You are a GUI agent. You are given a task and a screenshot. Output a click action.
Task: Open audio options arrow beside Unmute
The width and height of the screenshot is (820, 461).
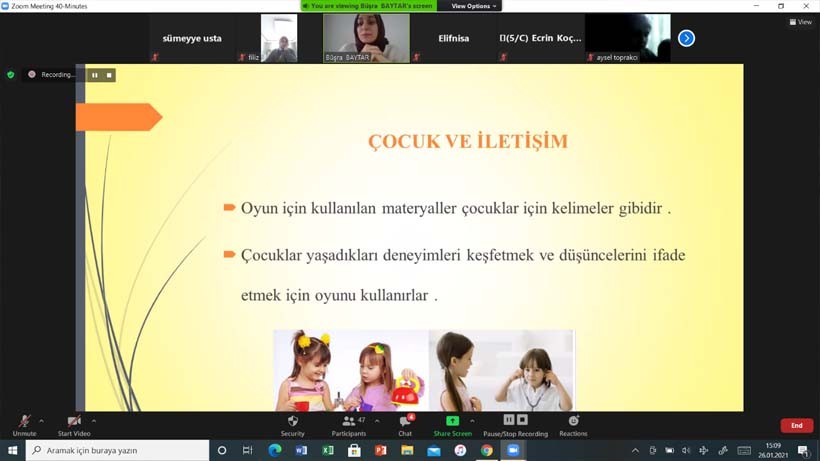41,420
